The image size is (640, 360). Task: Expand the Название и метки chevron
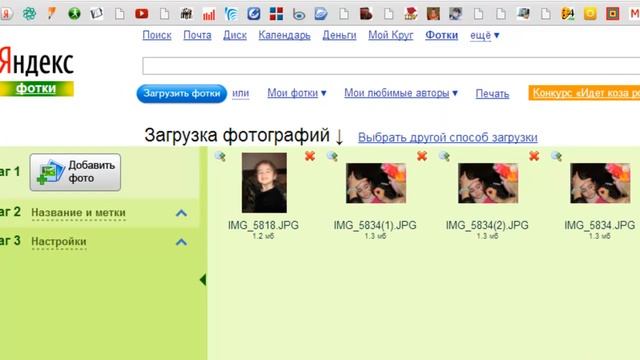(x=181, y=213)
